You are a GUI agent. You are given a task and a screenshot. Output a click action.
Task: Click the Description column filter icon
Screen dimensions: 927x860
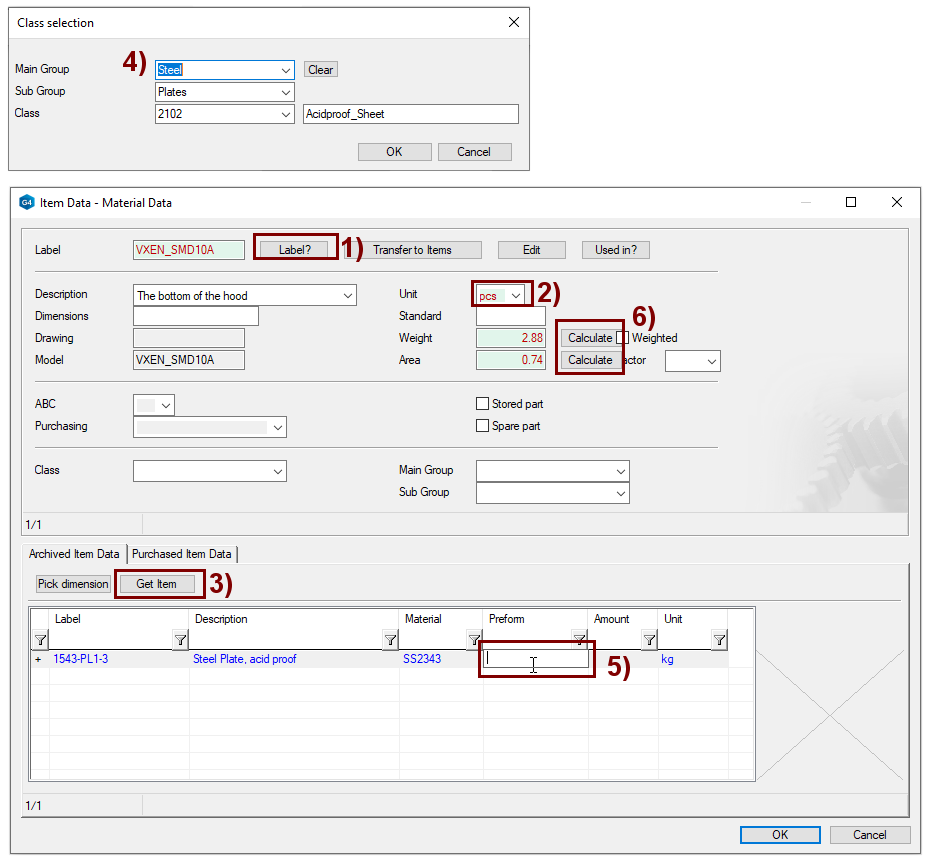pyautogui.click(x=389, y=640)
